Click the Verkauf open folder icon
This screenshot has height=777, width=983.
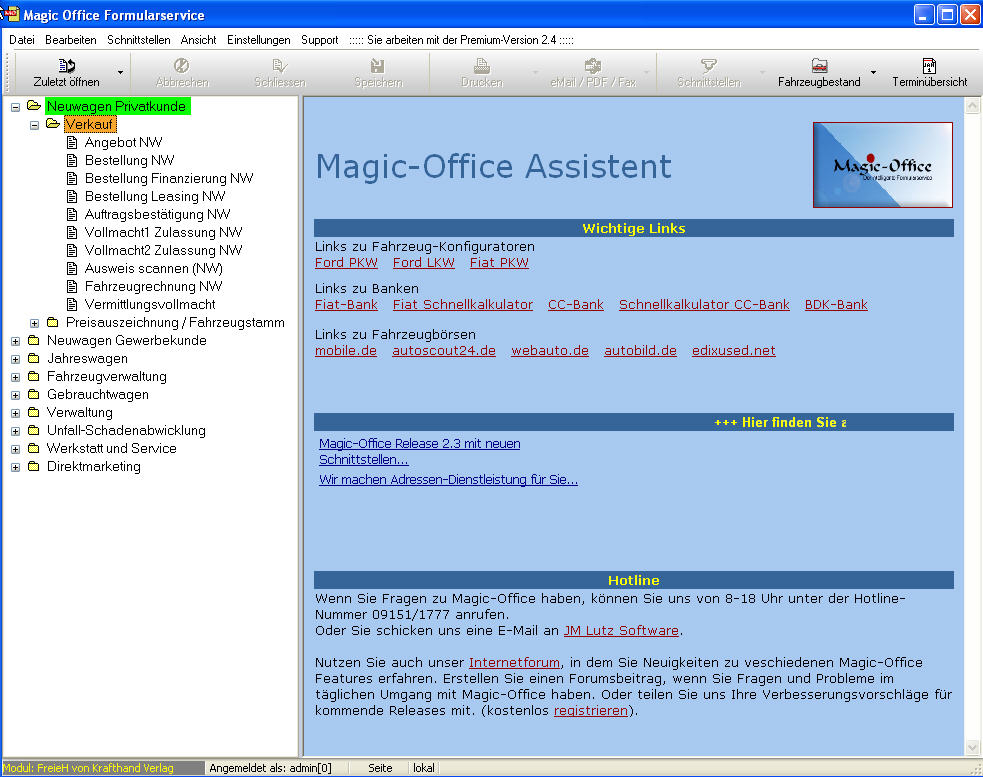[53, 124]
